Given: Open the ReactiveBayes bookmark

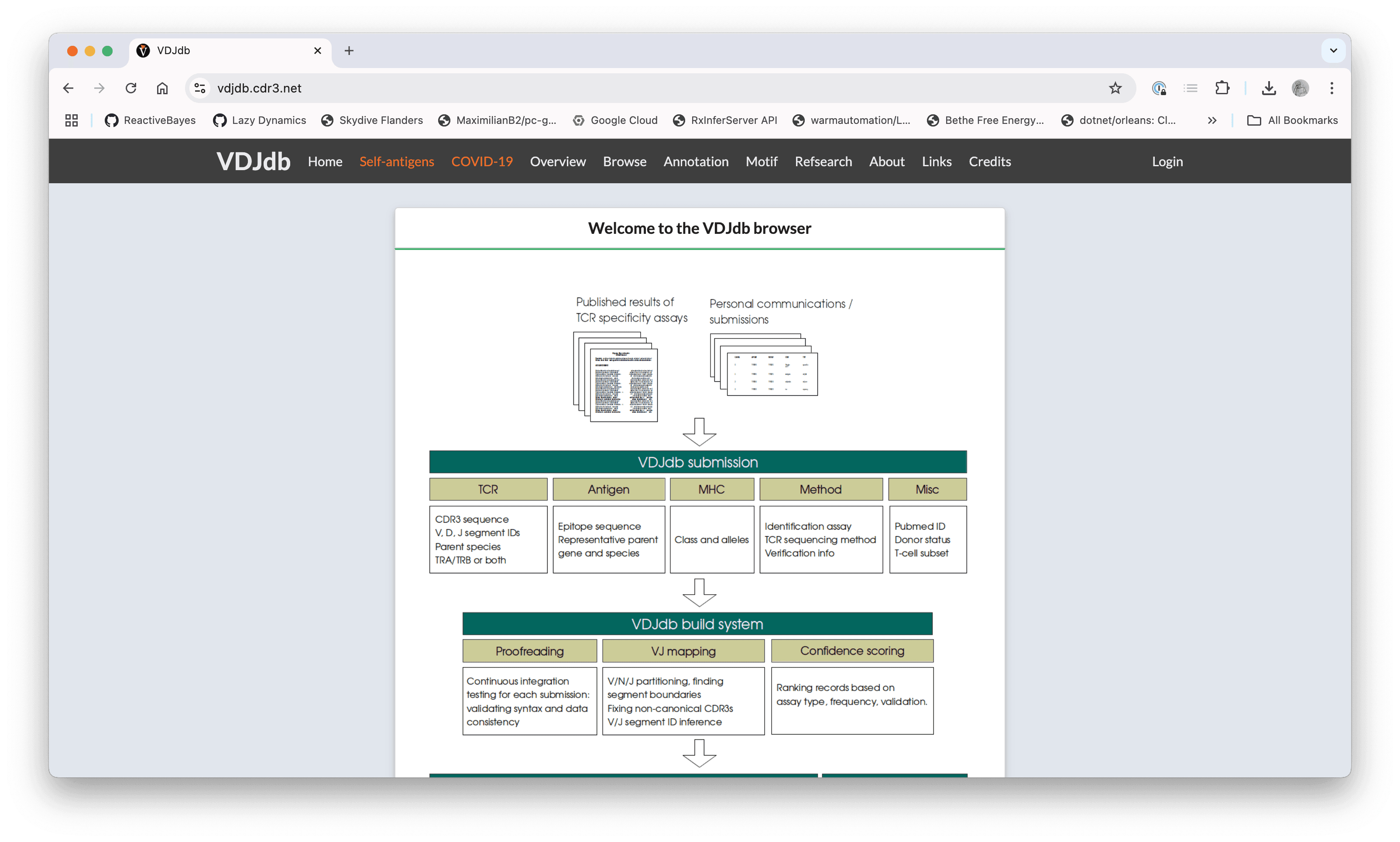Looking at the screenshot, I should click(x=151, y=120).
